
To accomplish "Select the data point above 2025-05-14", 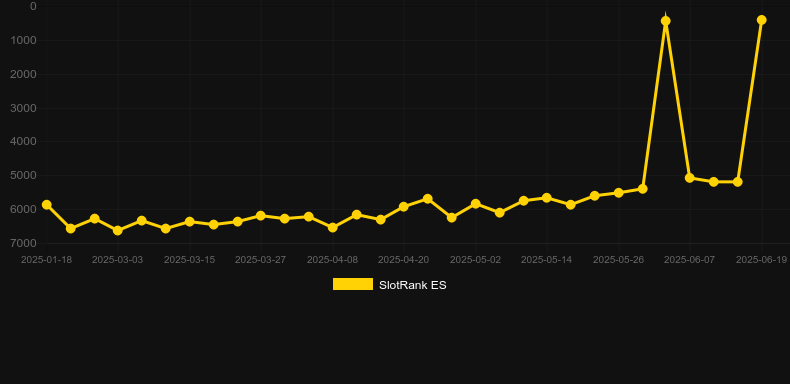I will [x=547, y=198].
